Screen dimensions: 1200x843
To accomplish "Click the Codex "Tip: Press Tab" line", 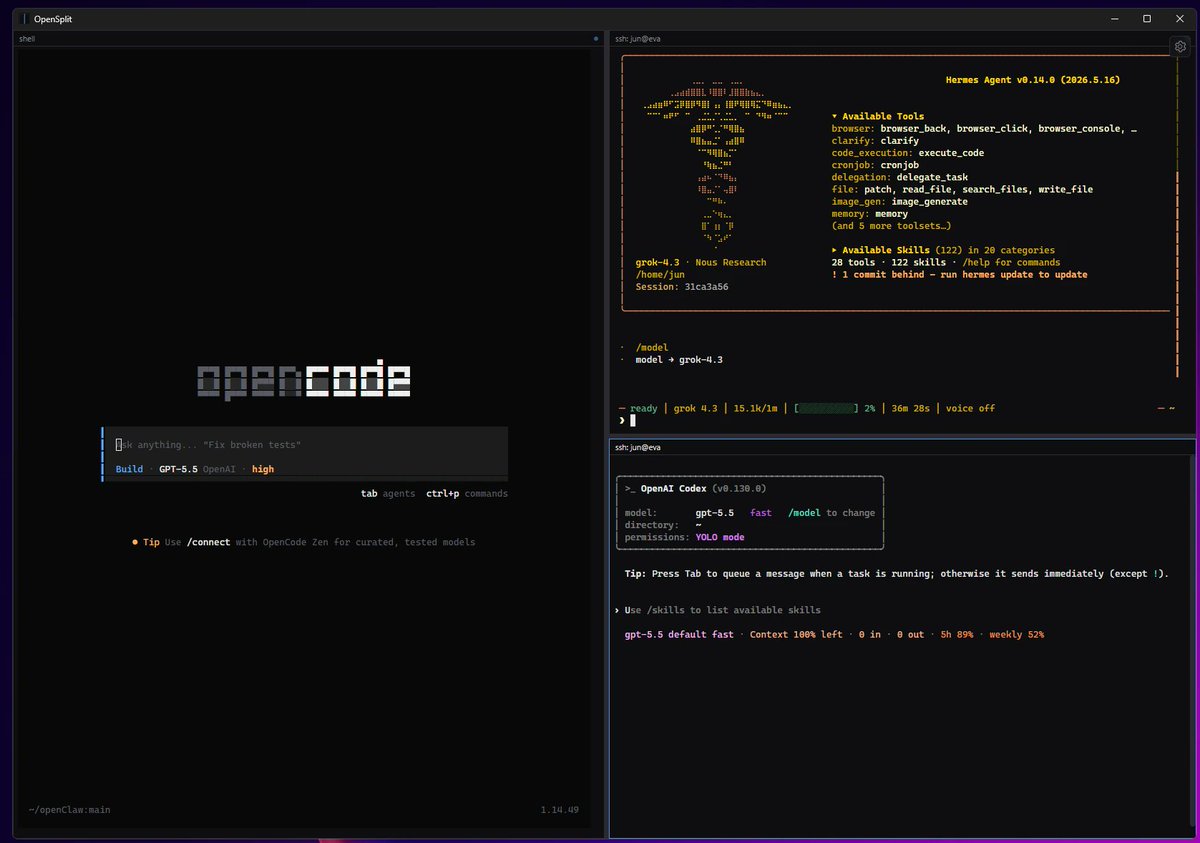I will [896, 574].
